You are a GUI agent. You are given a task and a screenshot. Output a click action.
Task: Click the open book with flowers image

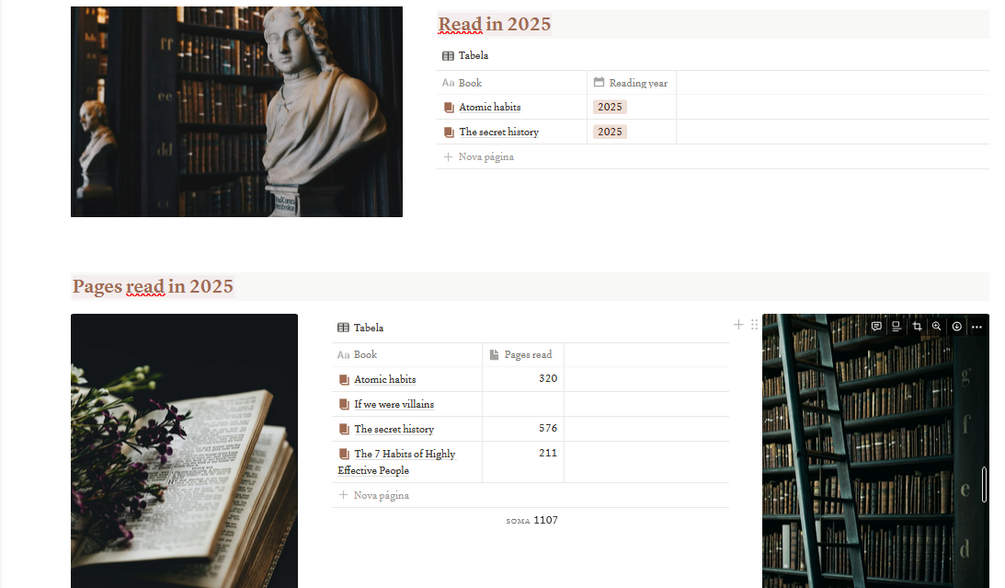click(184, 451)
